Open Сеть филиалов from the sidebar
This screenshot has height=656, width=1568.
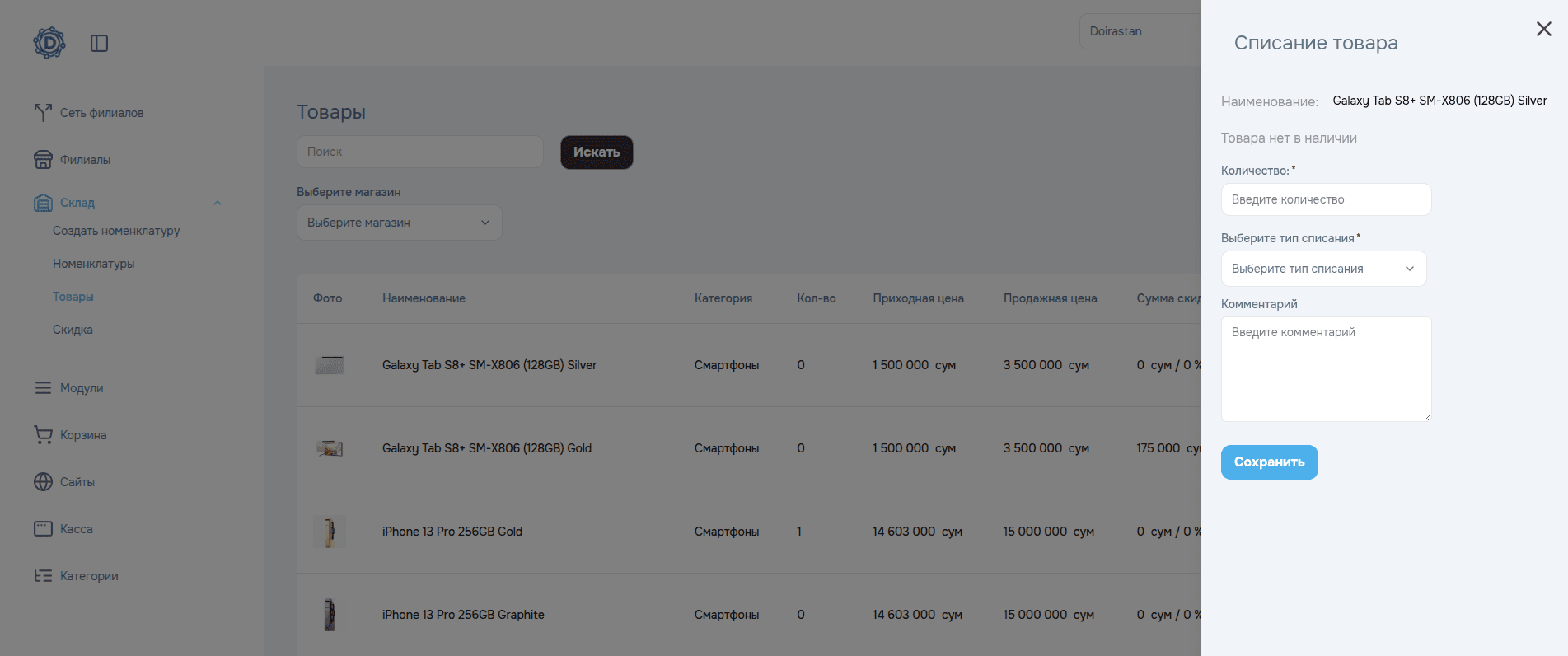tap(101, 113)
